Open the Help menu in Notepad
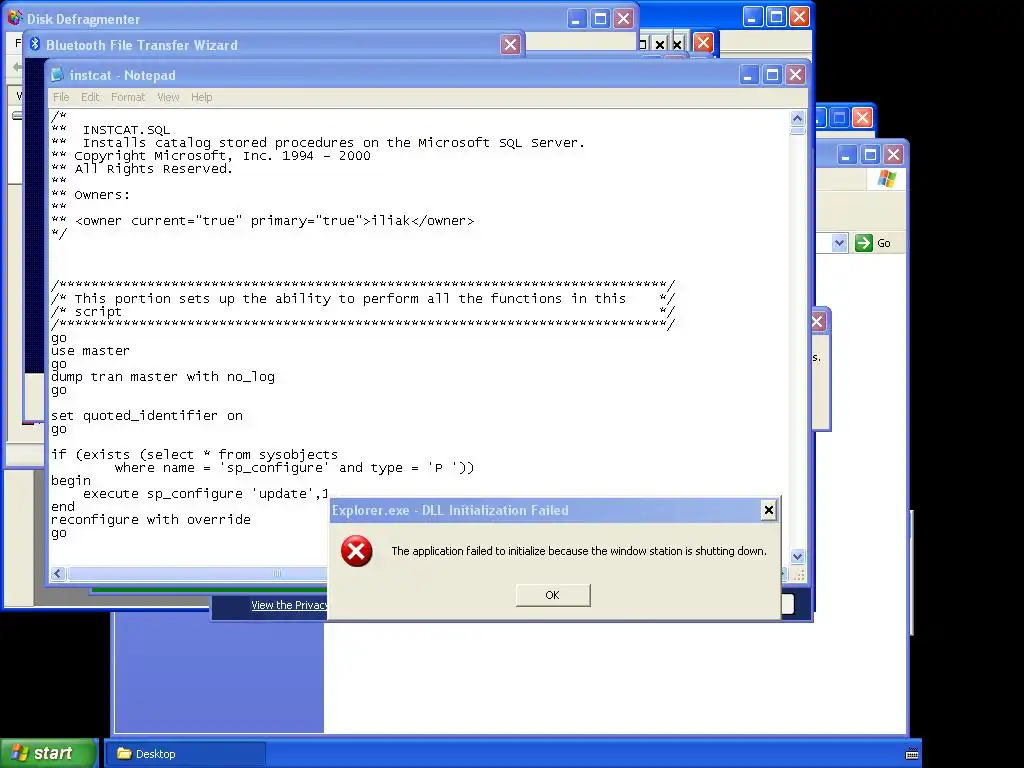Screen dimensions: 1024x768 (x=202, y=97)
